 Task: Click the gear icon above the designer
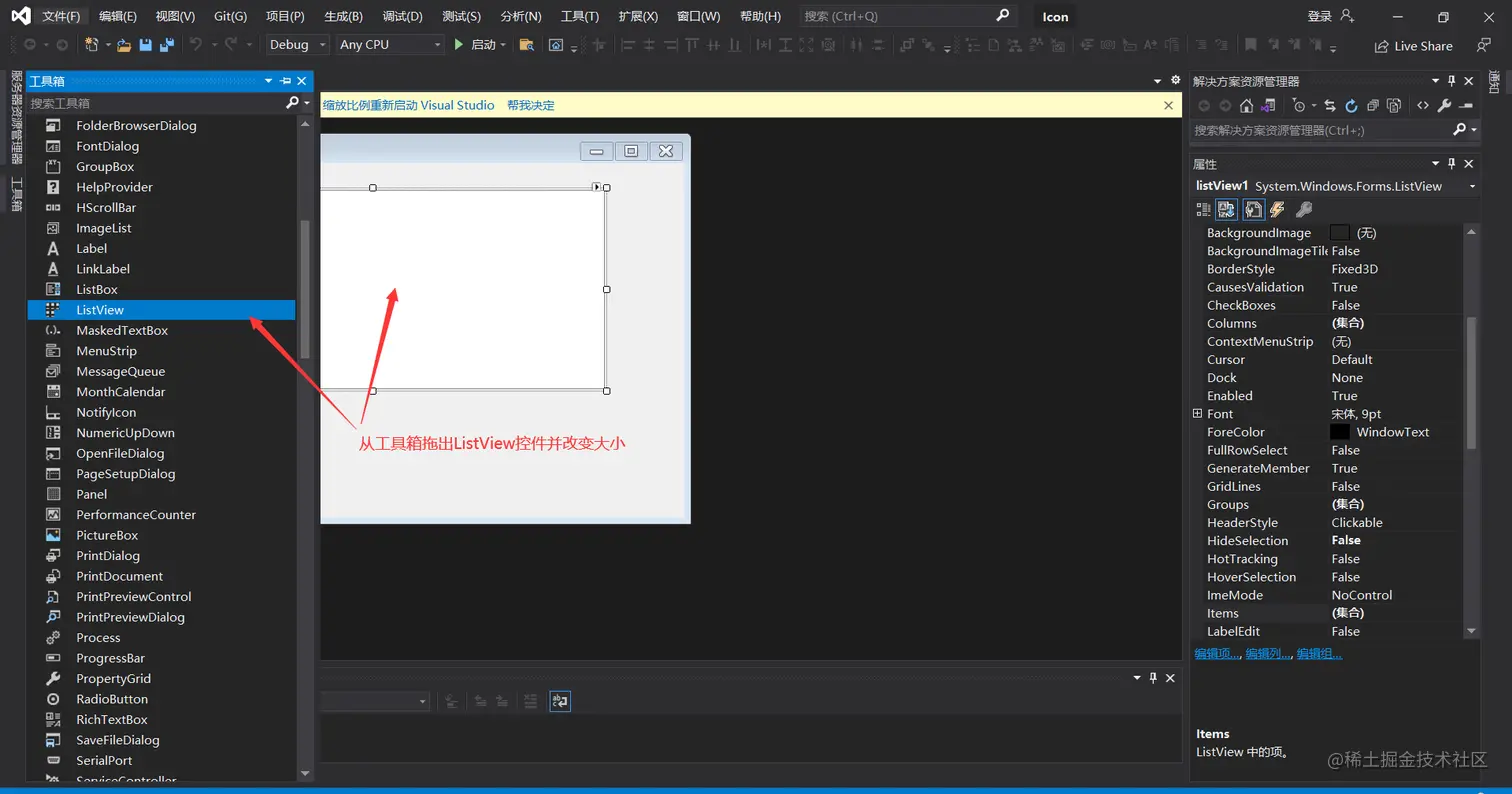pyautogui.click(x=1174, y=80)
